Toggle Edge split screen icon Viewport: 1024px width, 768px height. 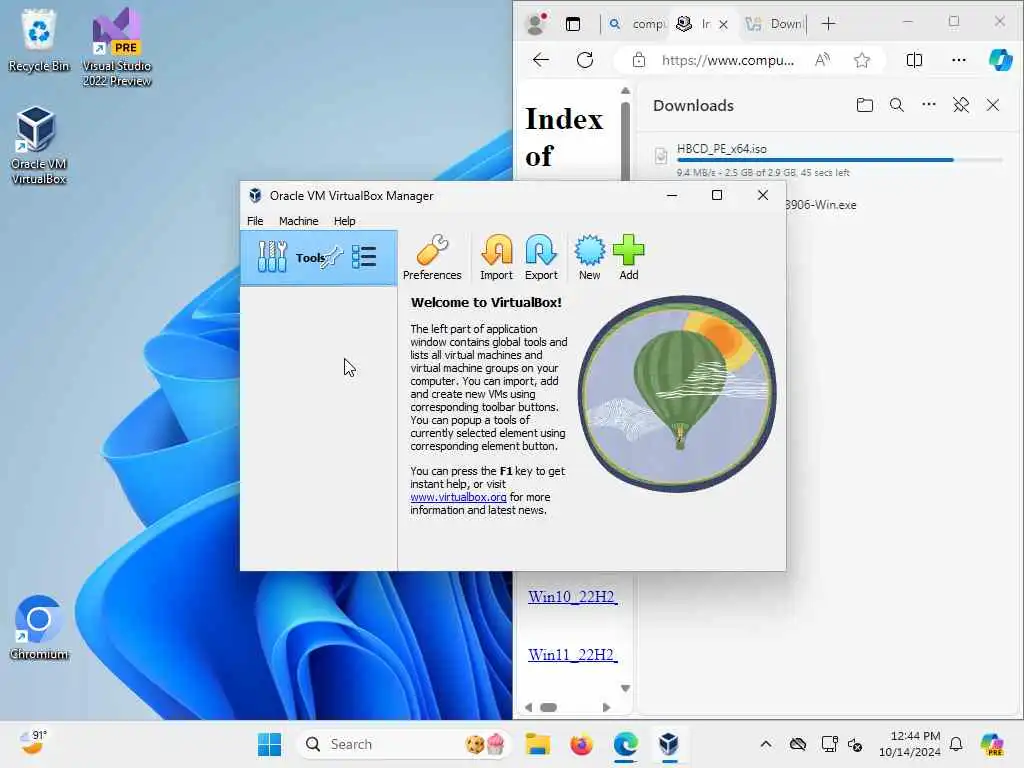click(914, 60)
